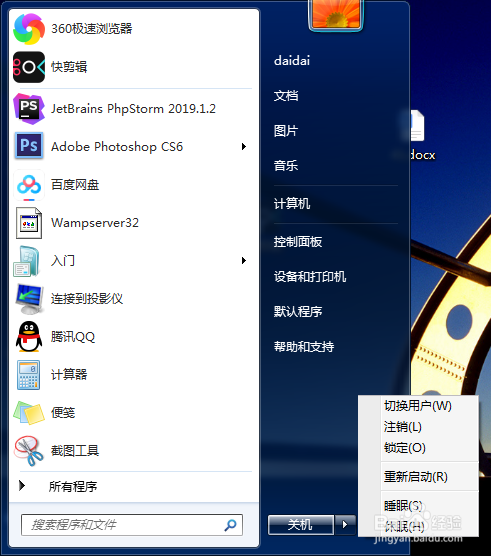Click the 百度网盘 text label
491x556 pixels.
point(75,185)
